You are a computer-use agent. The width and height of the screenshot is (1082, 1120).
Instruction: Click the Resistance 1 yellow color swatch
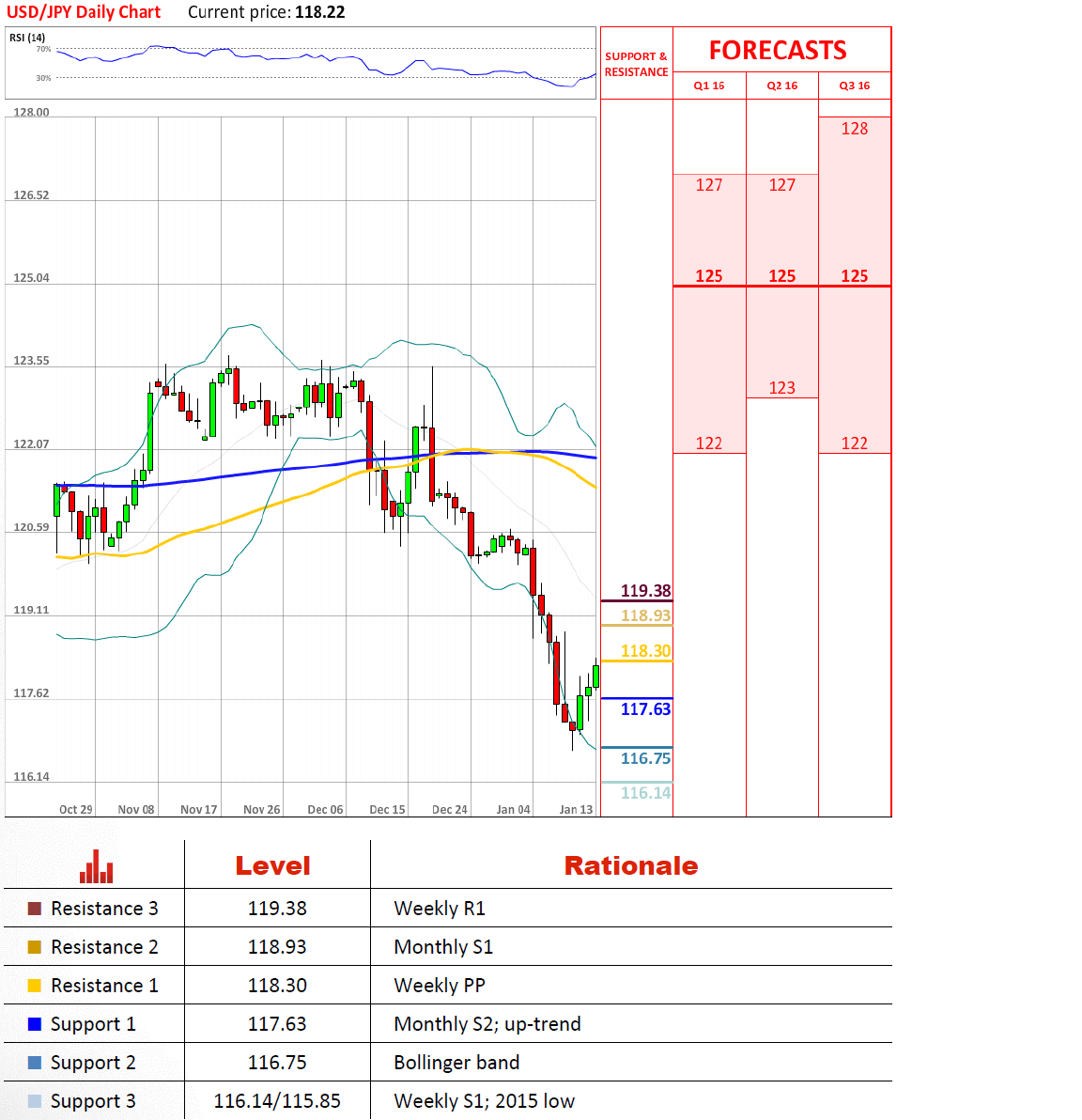click(x=34, y=986)
